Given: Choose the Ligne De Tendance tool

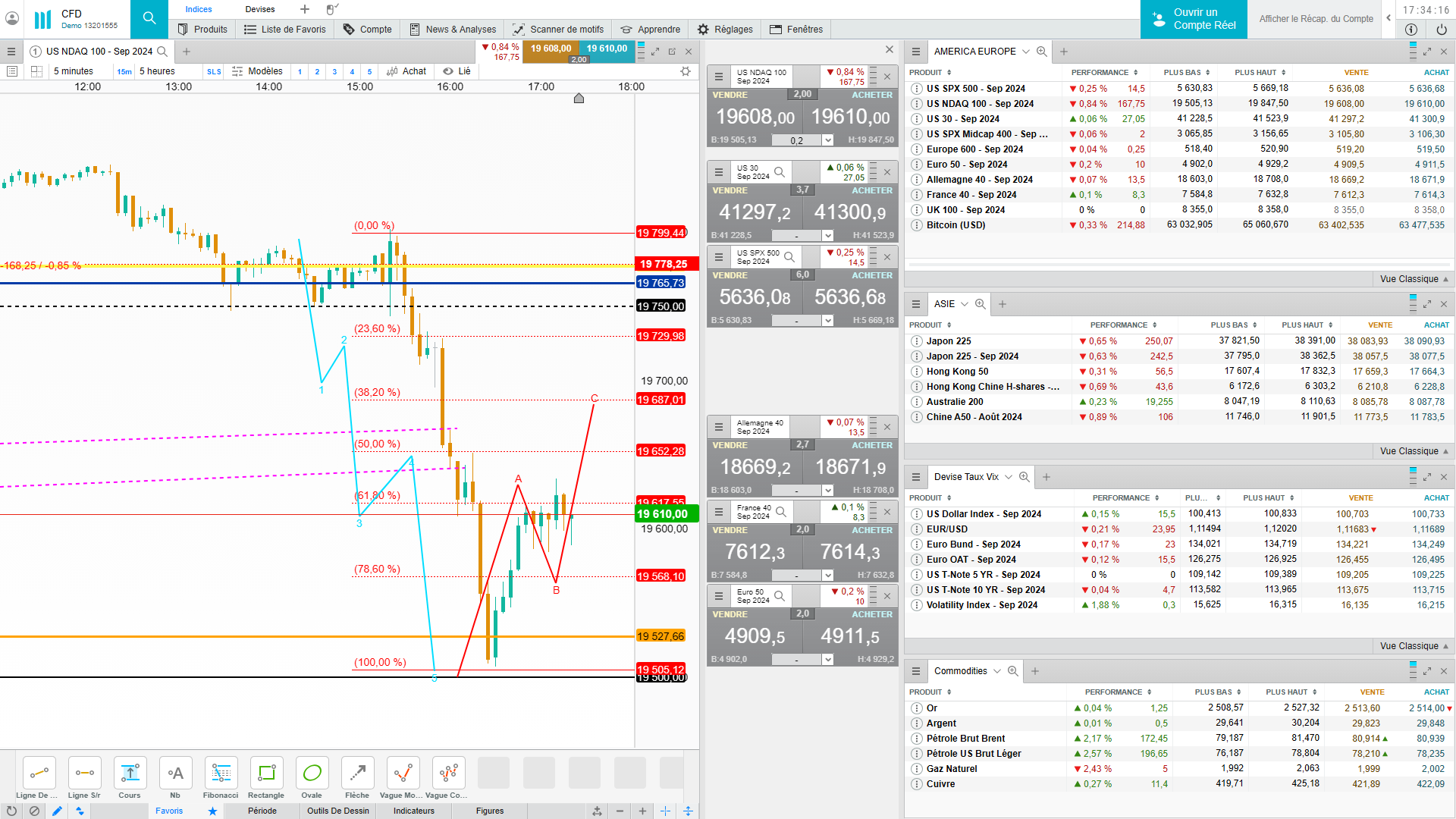Looking at the screenshot, I should coord(39,773).
